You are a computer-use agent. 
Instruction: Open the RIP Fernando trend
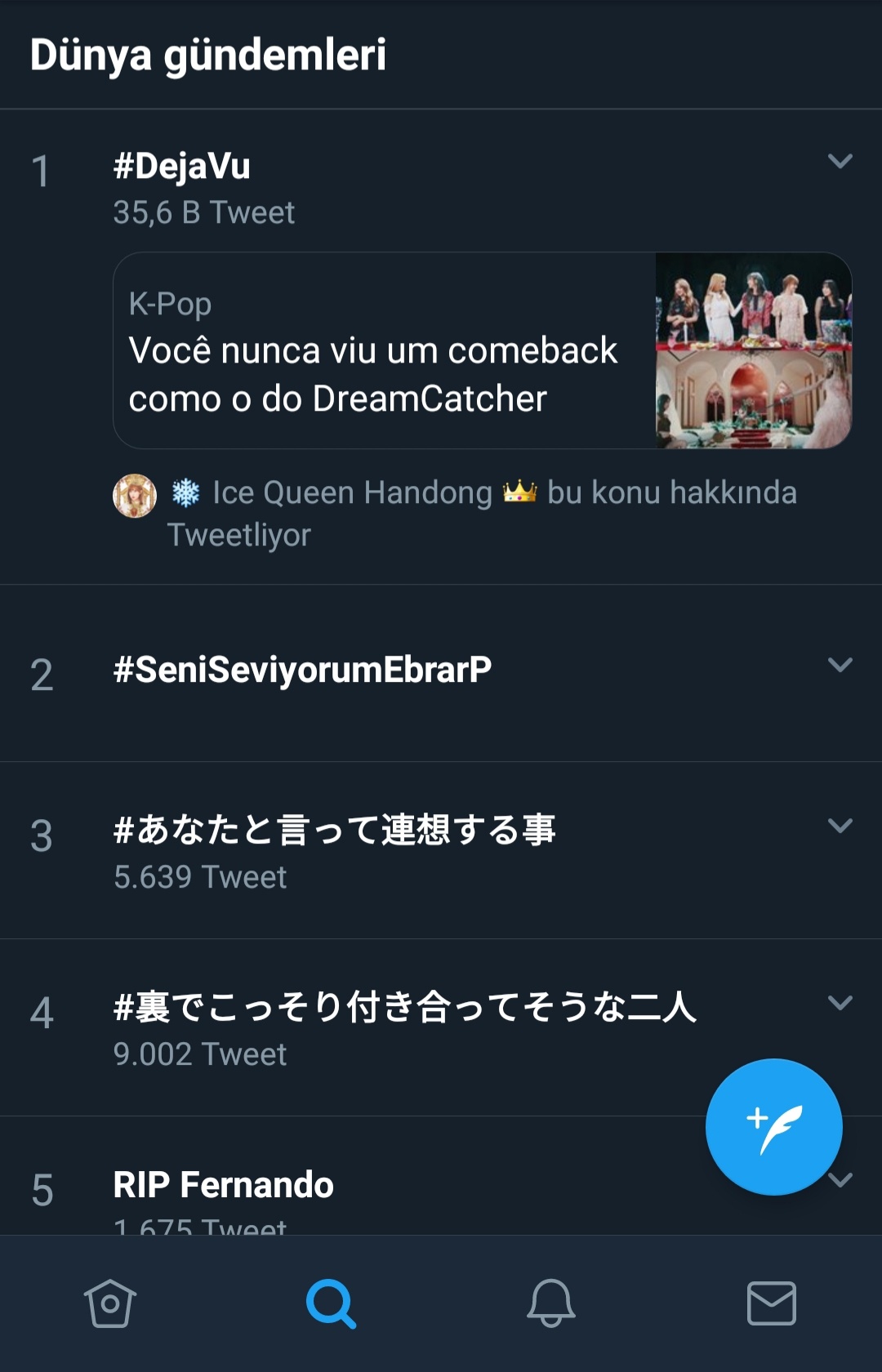(x=223, y=1185)
